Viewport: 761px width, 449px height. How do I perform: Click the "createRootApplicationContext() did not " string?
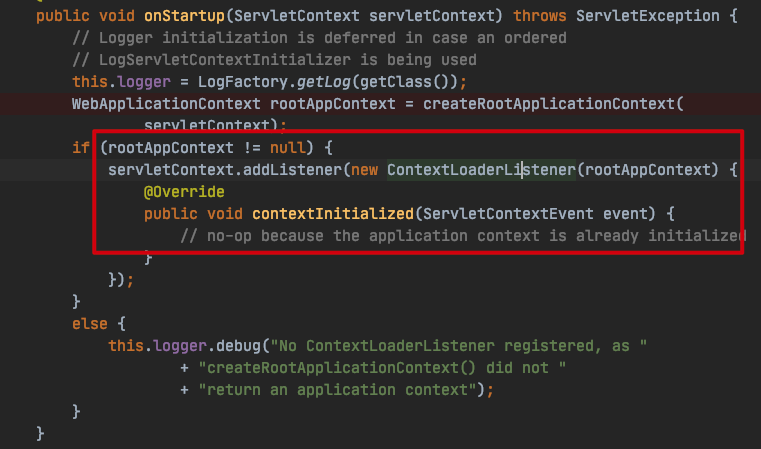click(382, 368)
